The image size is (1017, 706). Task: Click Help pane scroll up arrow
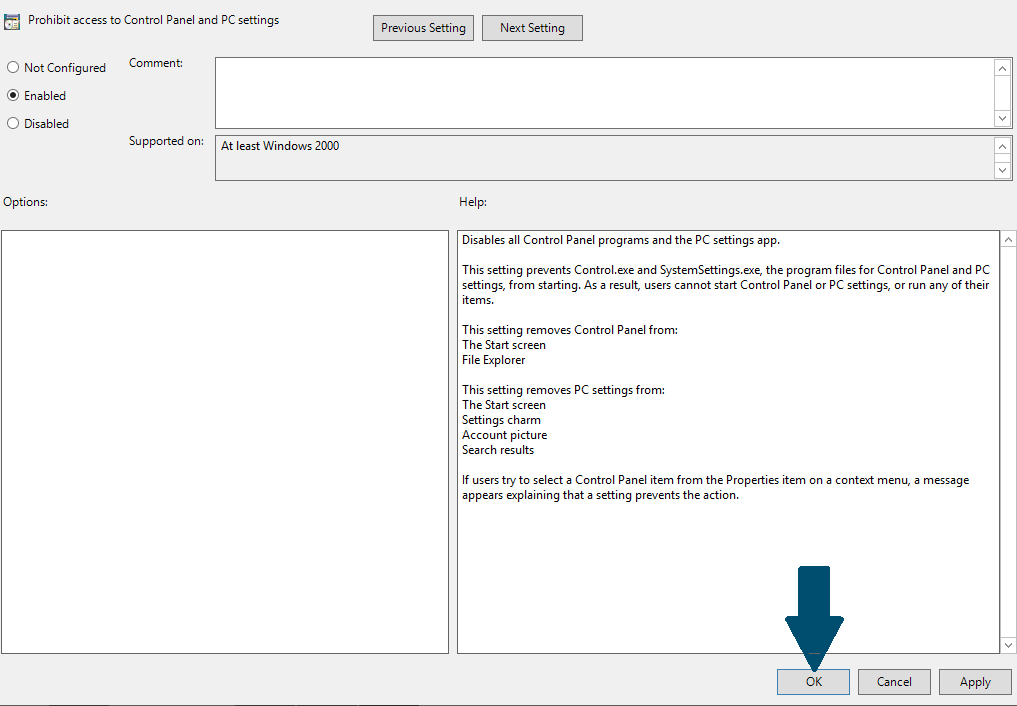pyautogui.click(x=1008, y=240)
